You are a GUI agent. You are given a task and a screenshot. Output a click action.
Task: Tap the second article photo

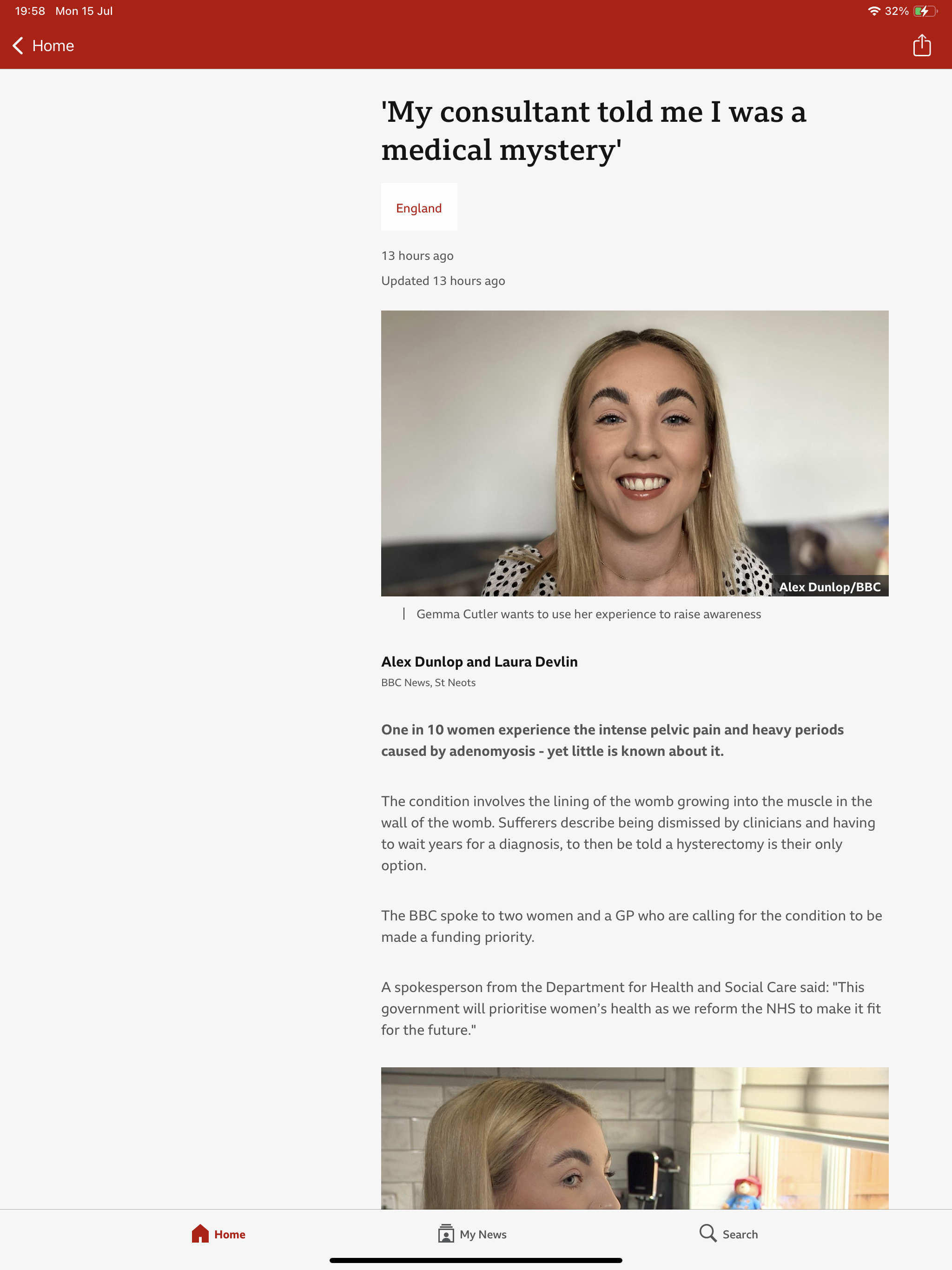(635, 1138)
